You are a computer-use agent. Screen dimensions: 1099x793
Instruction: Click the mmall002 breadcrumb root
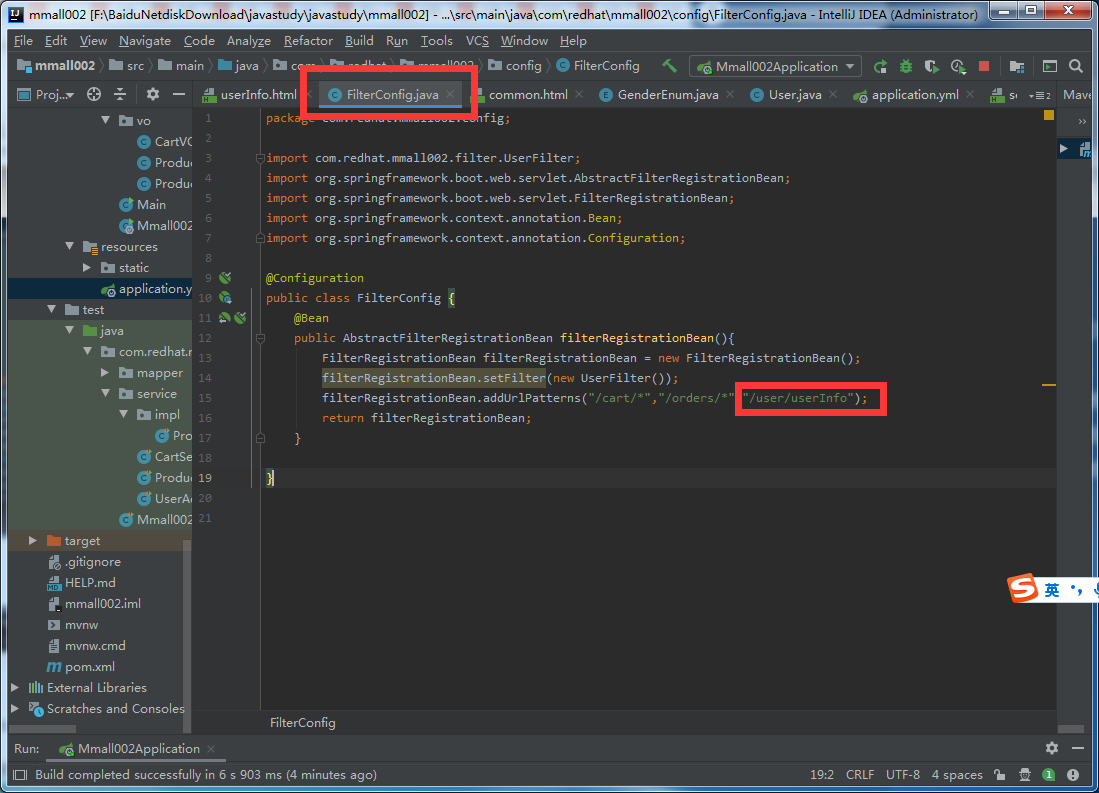[56, 66]
